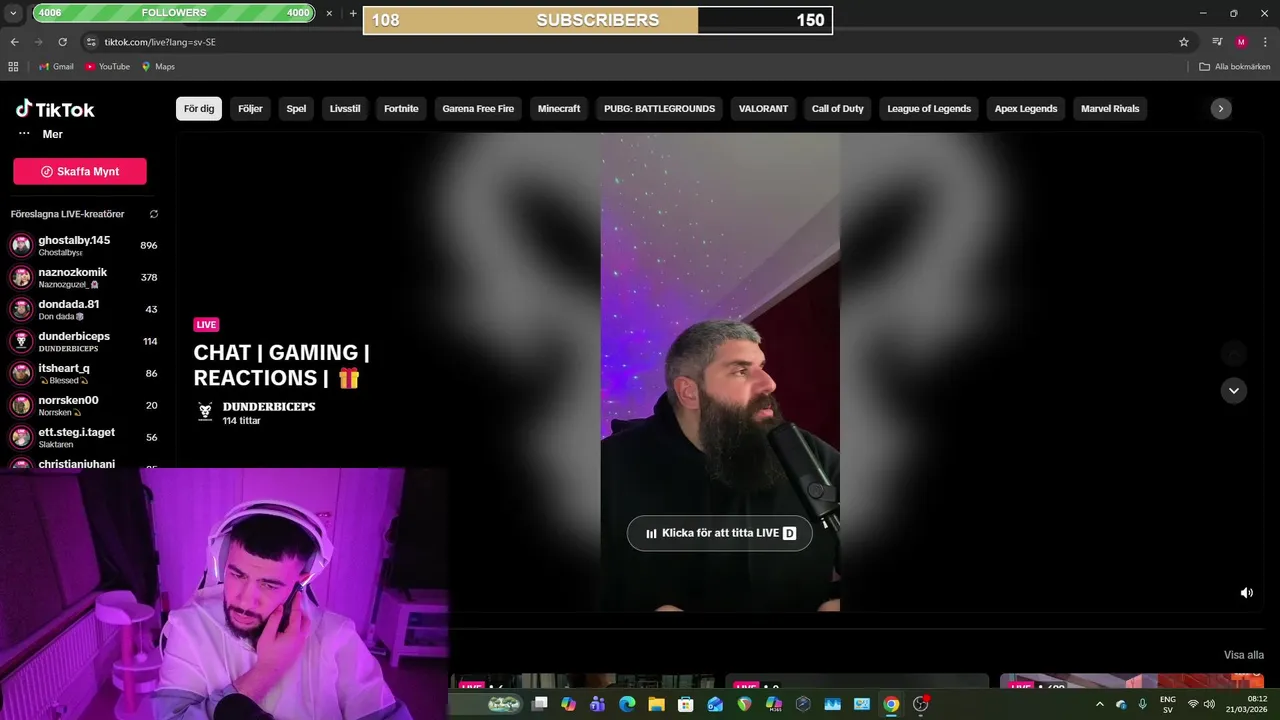This screenshot has width=1280, height=720.
Task: Switch to the Följer tab
Action: [x=251, y=109]
